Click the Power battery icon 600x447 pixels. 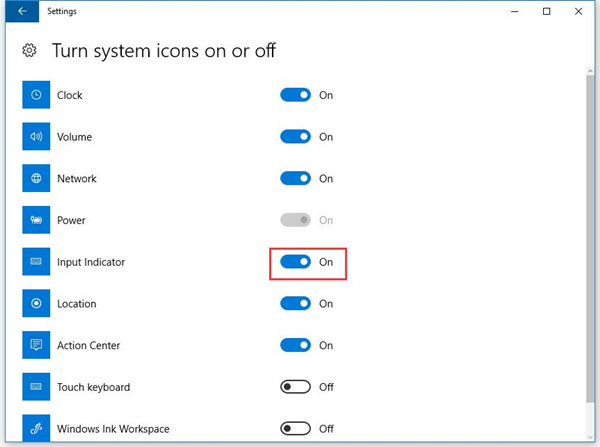36,220
